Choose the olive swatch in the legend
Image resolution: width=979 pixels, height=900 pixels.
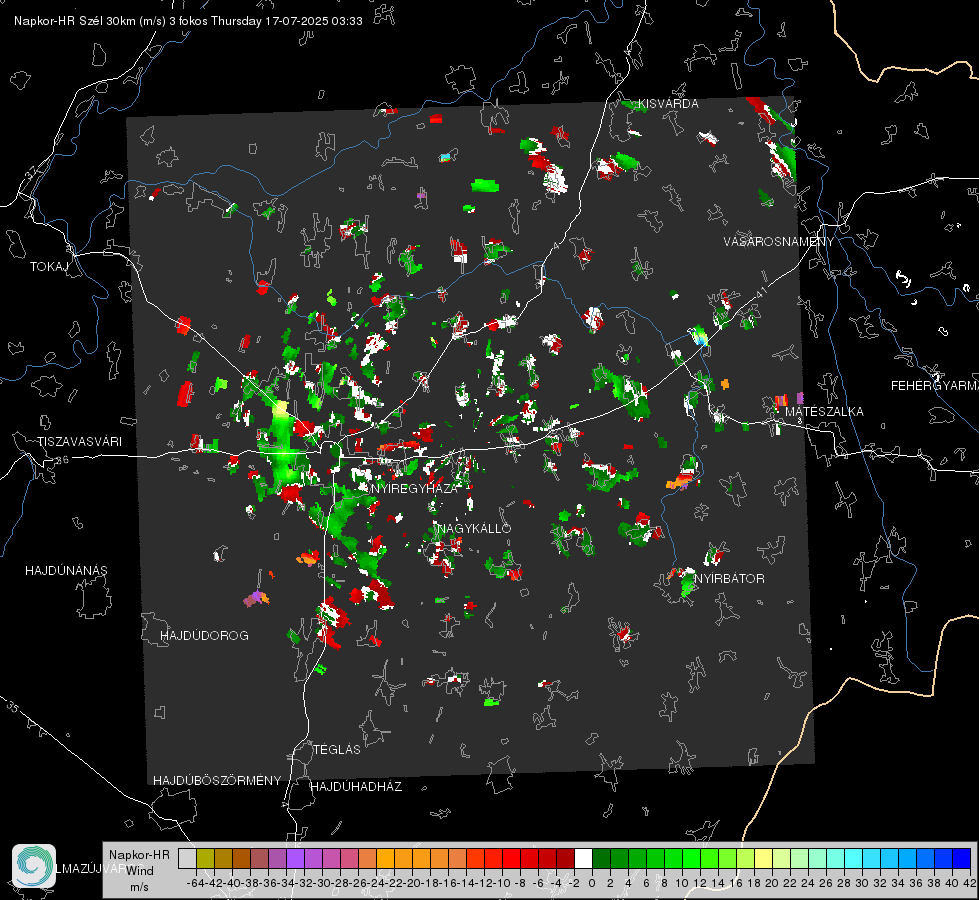pyautogui.click(x=205, y=858)
